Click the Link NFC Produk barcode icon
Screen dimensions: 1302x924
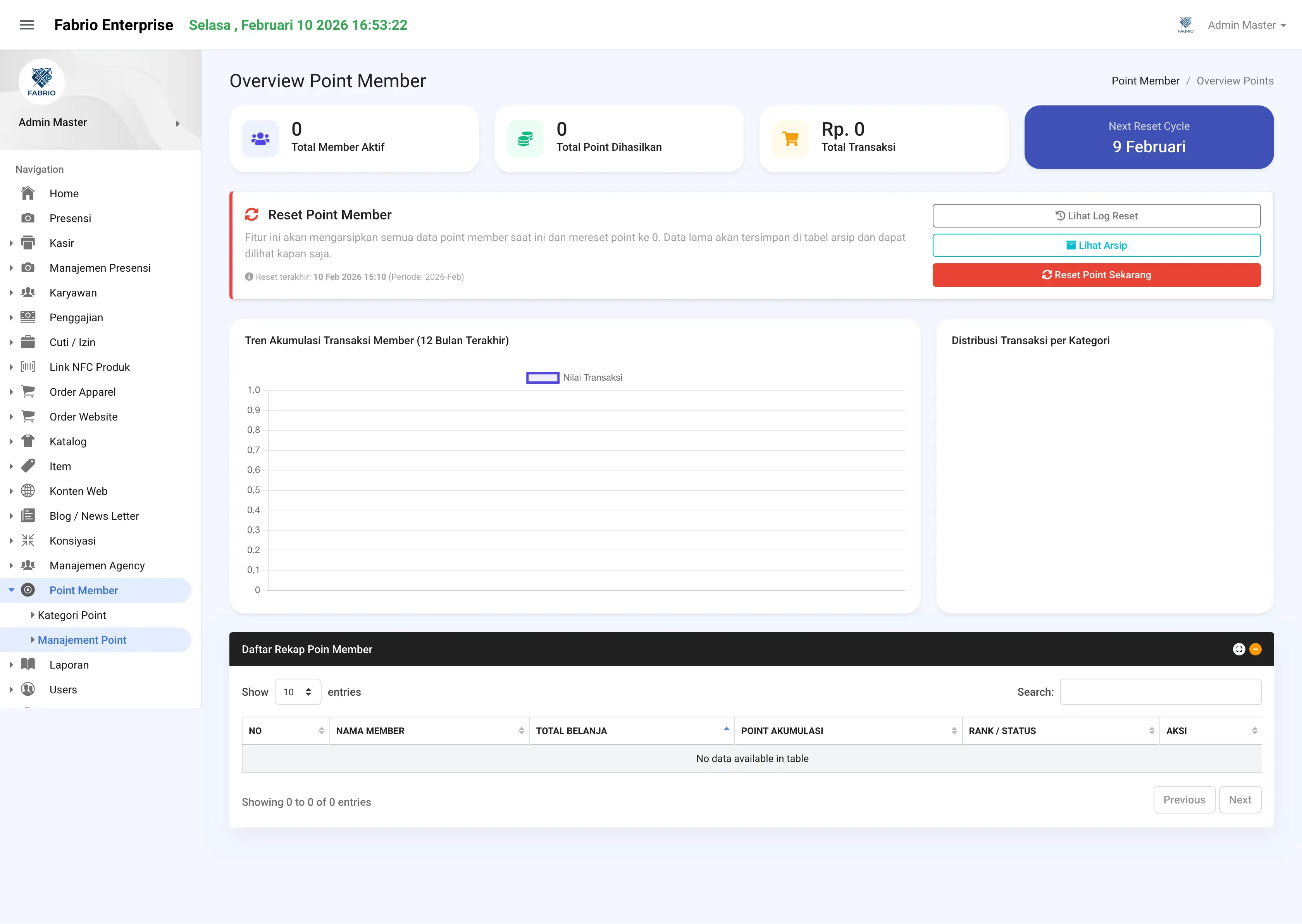28,366
